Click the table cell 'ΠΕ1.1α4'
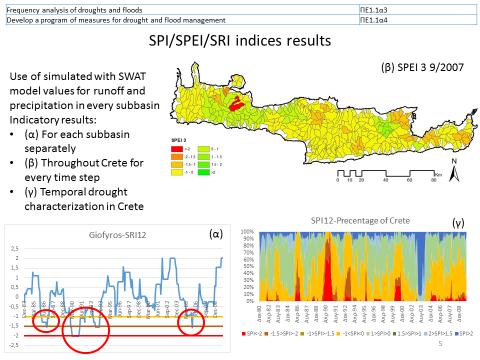This screenshot has height=360, width=480. [x=418, y=20]
